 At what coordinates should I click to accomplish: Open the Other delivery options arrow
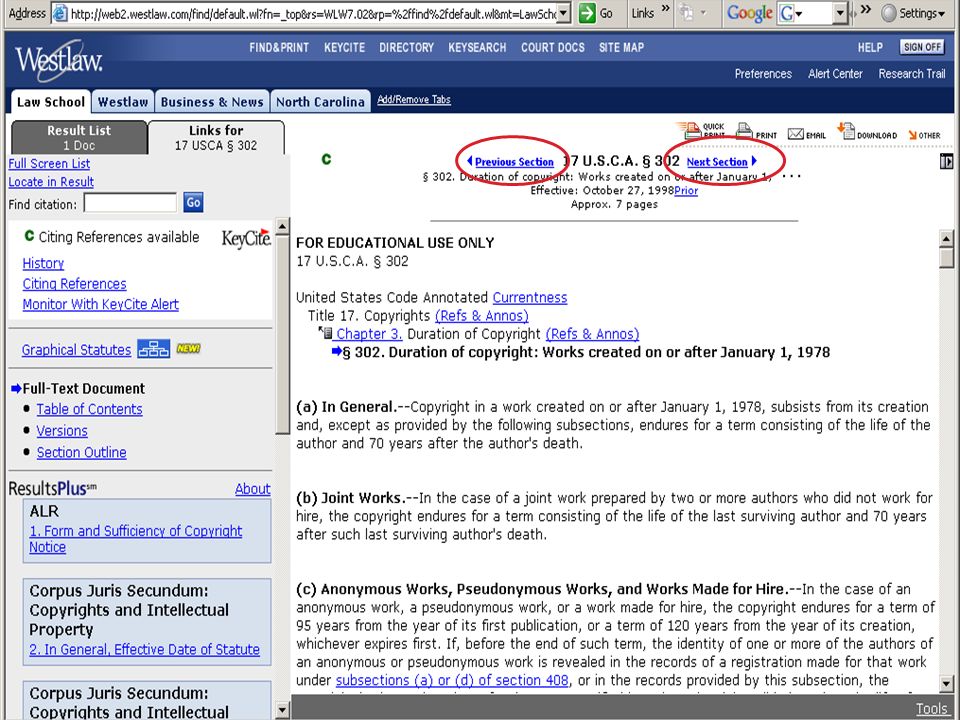[x=912, y=135]
